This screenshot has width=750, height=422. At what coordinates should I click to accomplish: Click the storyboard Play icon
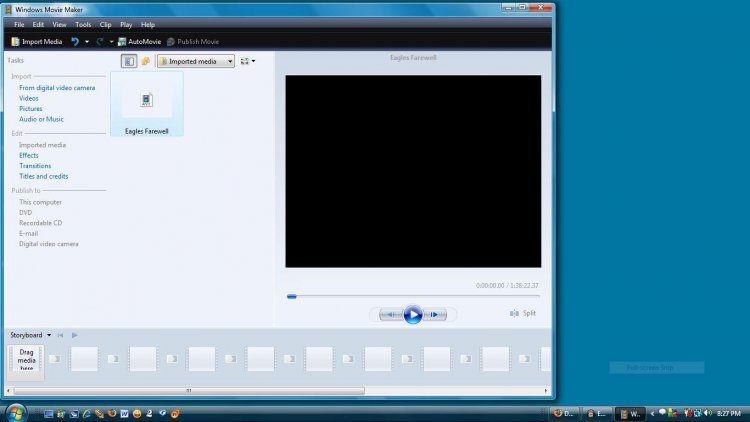[75, 335]
